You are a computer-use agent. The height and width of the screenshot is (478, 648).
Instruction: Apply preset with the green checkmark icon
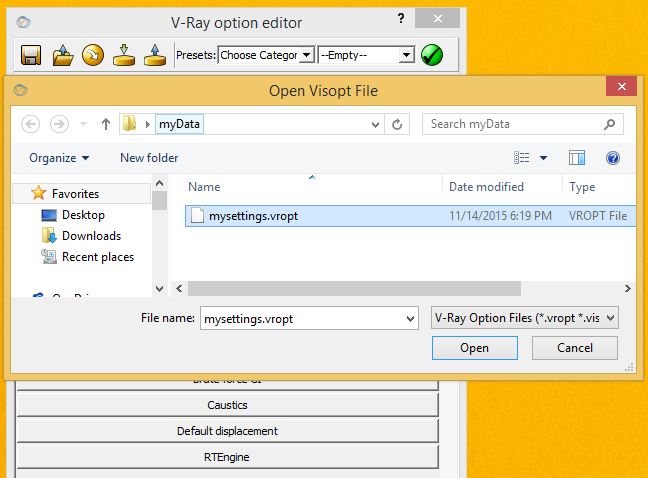(x=432, y=55)
